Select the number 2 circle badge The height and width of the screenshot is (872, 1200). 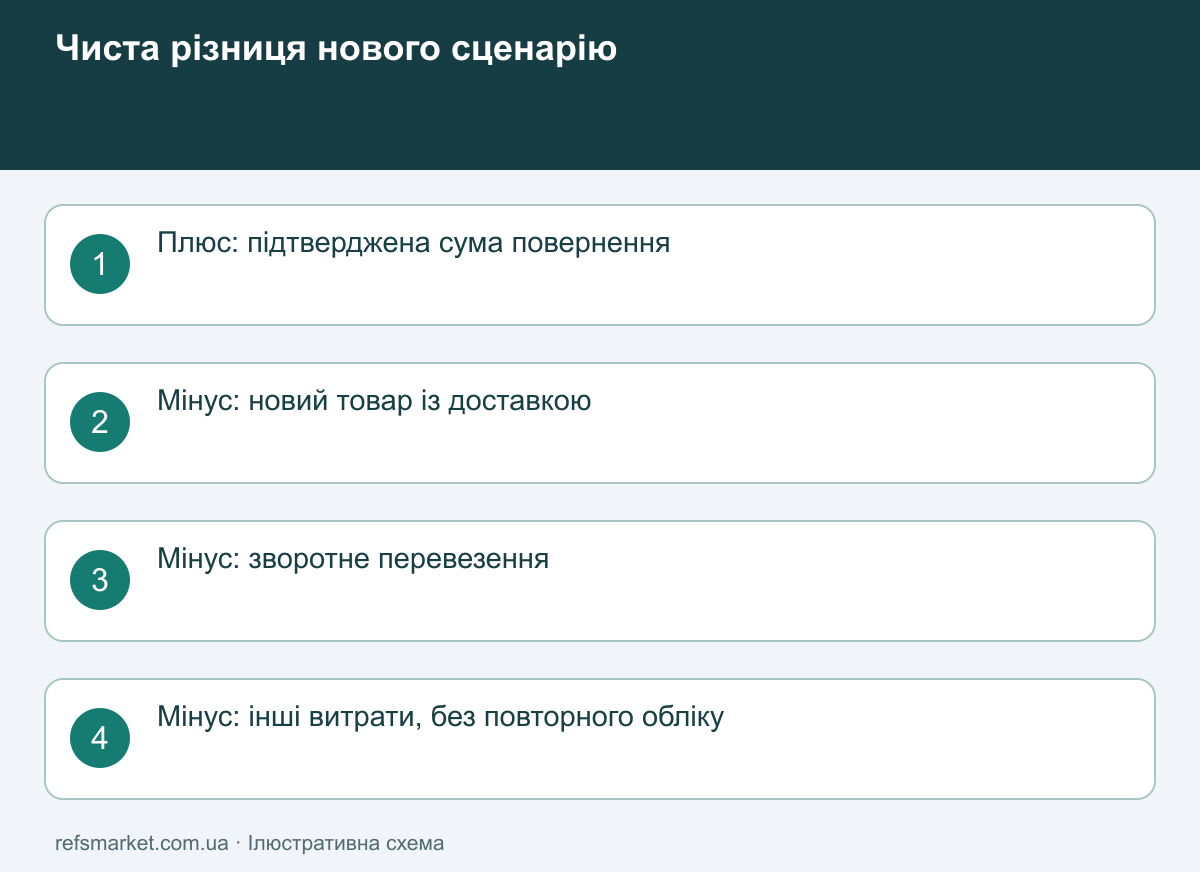100,422
